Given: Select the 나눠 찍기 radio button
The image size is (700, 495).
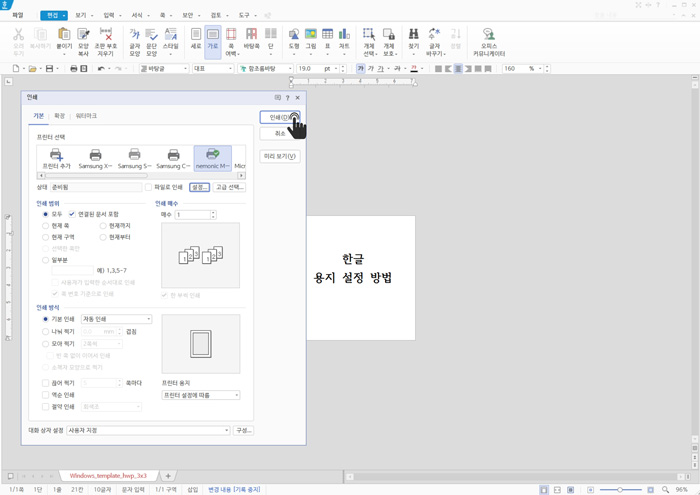Looking at the screenshot, I should pyautogui.click(x=46, y=332).
